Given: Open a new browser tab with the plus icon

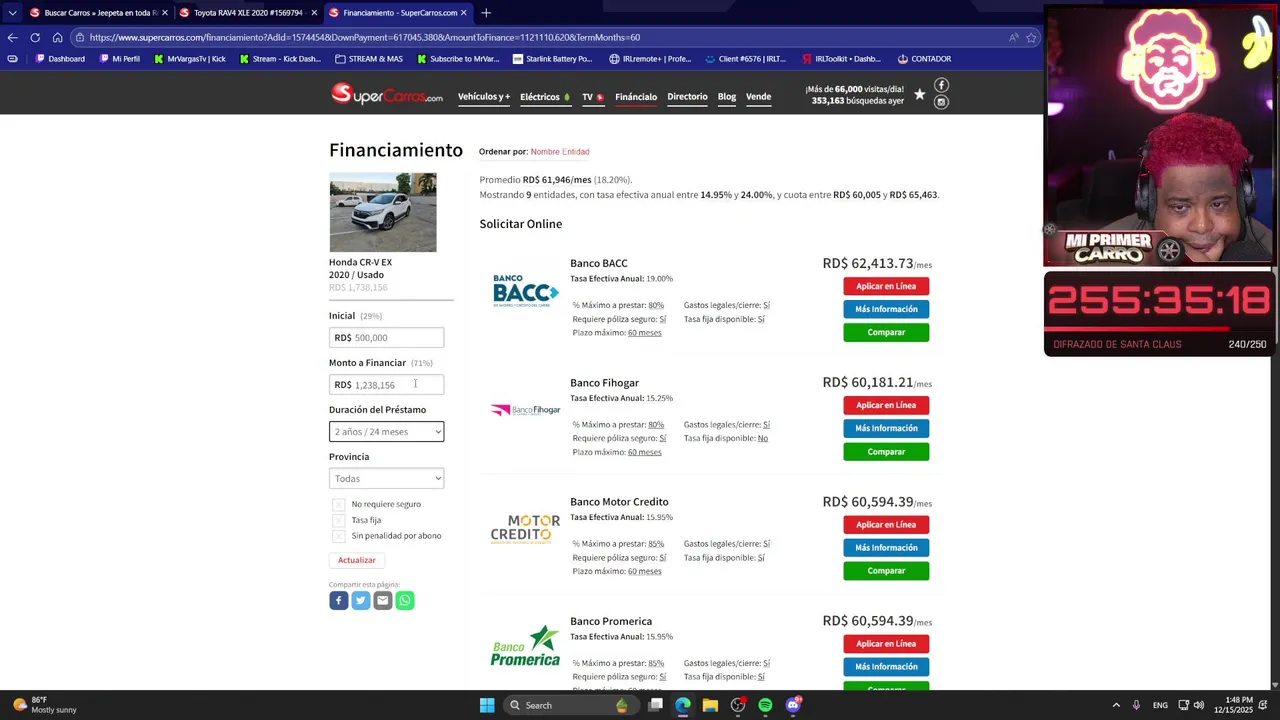Looking at the screenshot, I should (x=486, y=13).
